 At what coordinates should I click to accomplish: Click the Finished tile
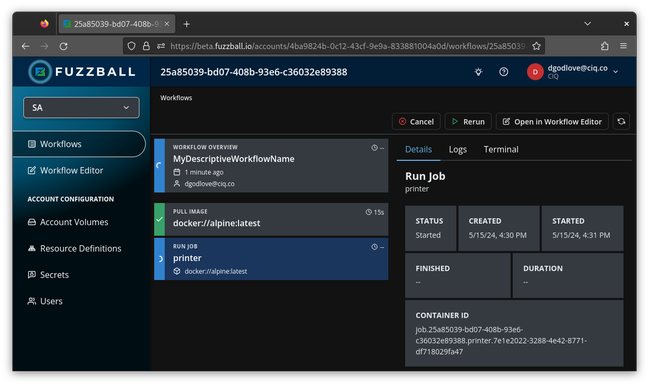click(458, 276)
